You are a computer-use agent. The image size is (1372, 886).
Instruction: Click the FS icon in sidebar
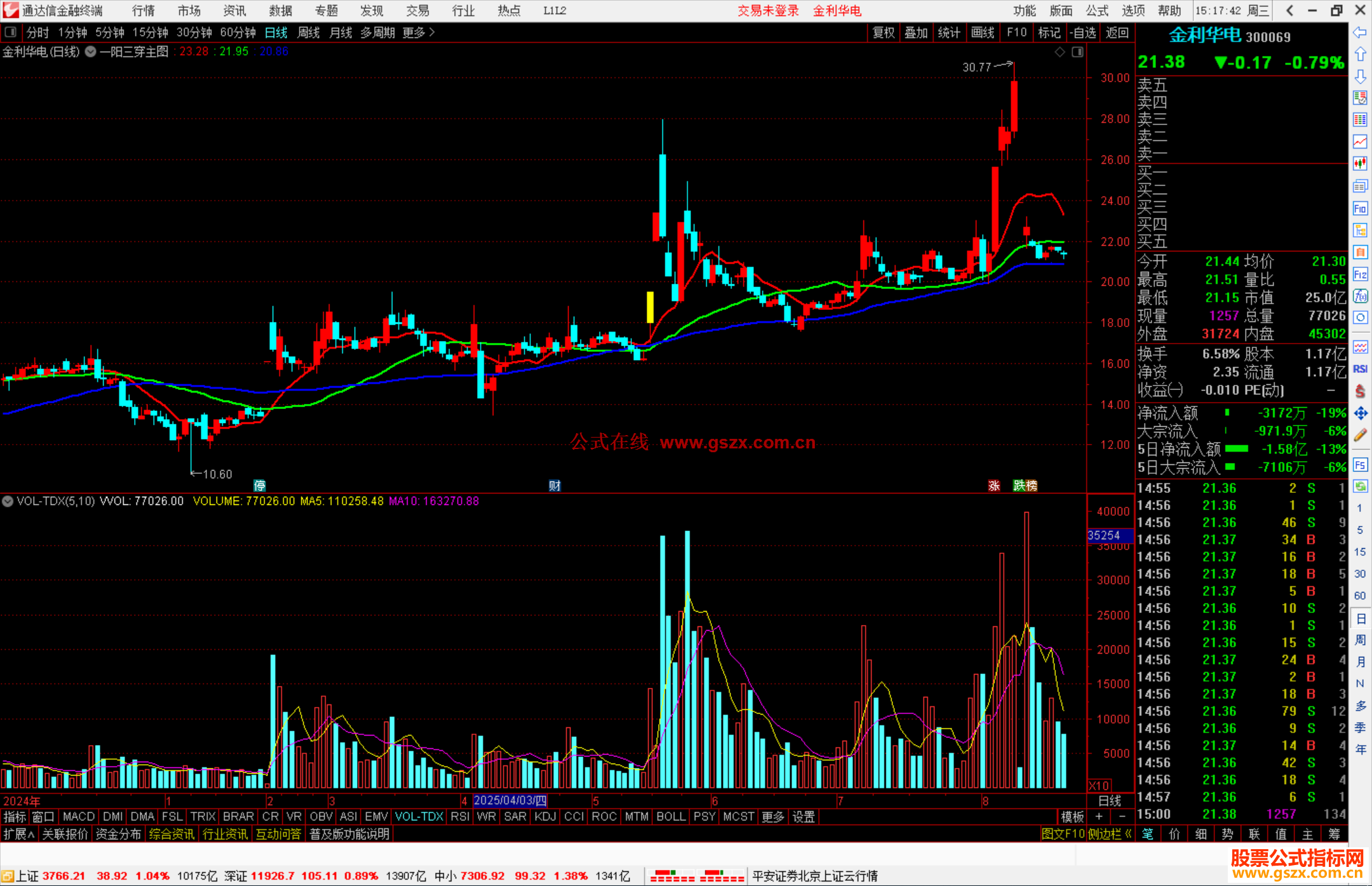tap(1360, 465)
